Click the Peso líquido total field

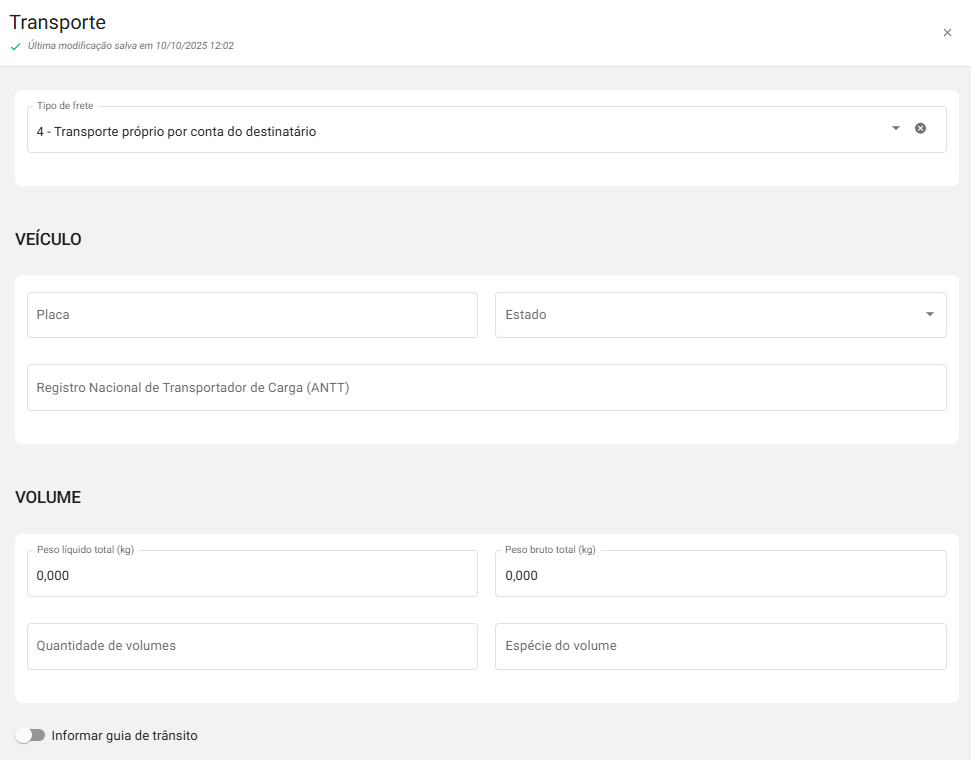252,575
